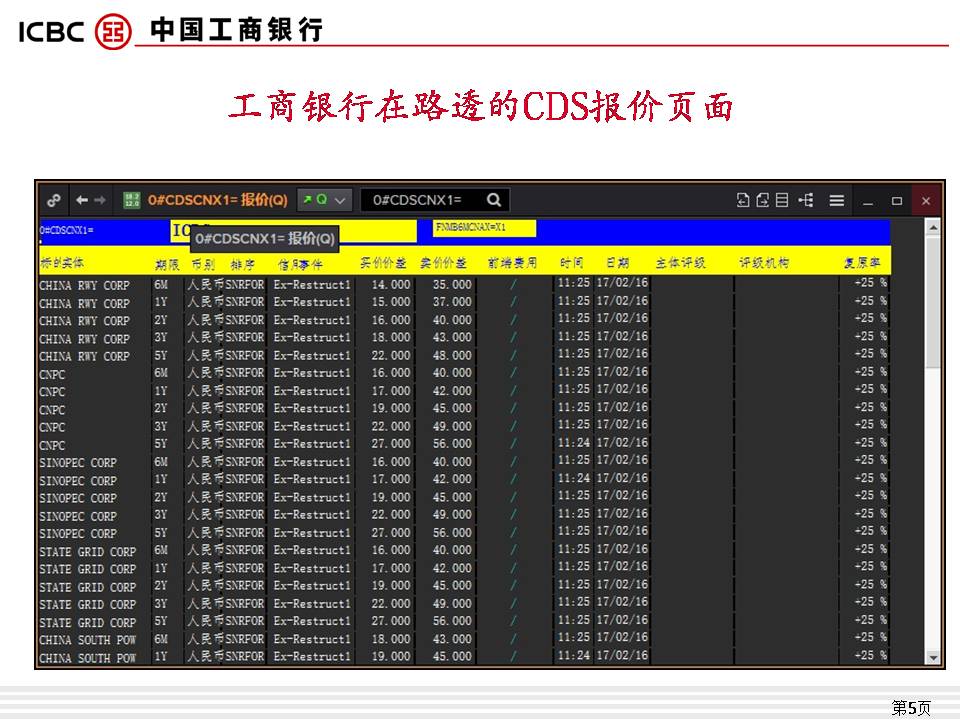Viewport: 960px width, 720px height.
Task: Go forward with the right arrow
Action: (100, 200)
